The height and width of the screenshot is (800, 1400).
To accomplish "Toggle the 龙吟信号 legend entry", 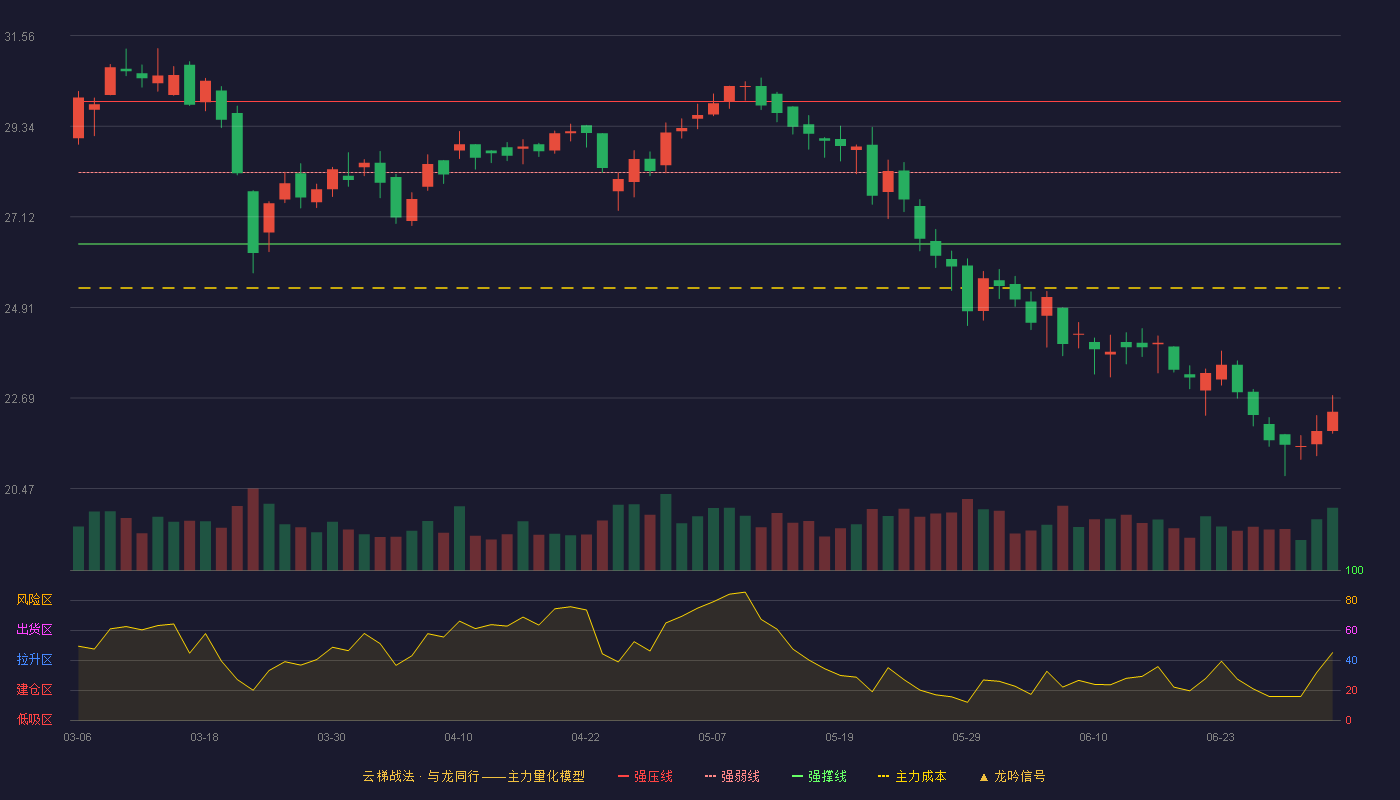I will click(x=1011, y=776).
